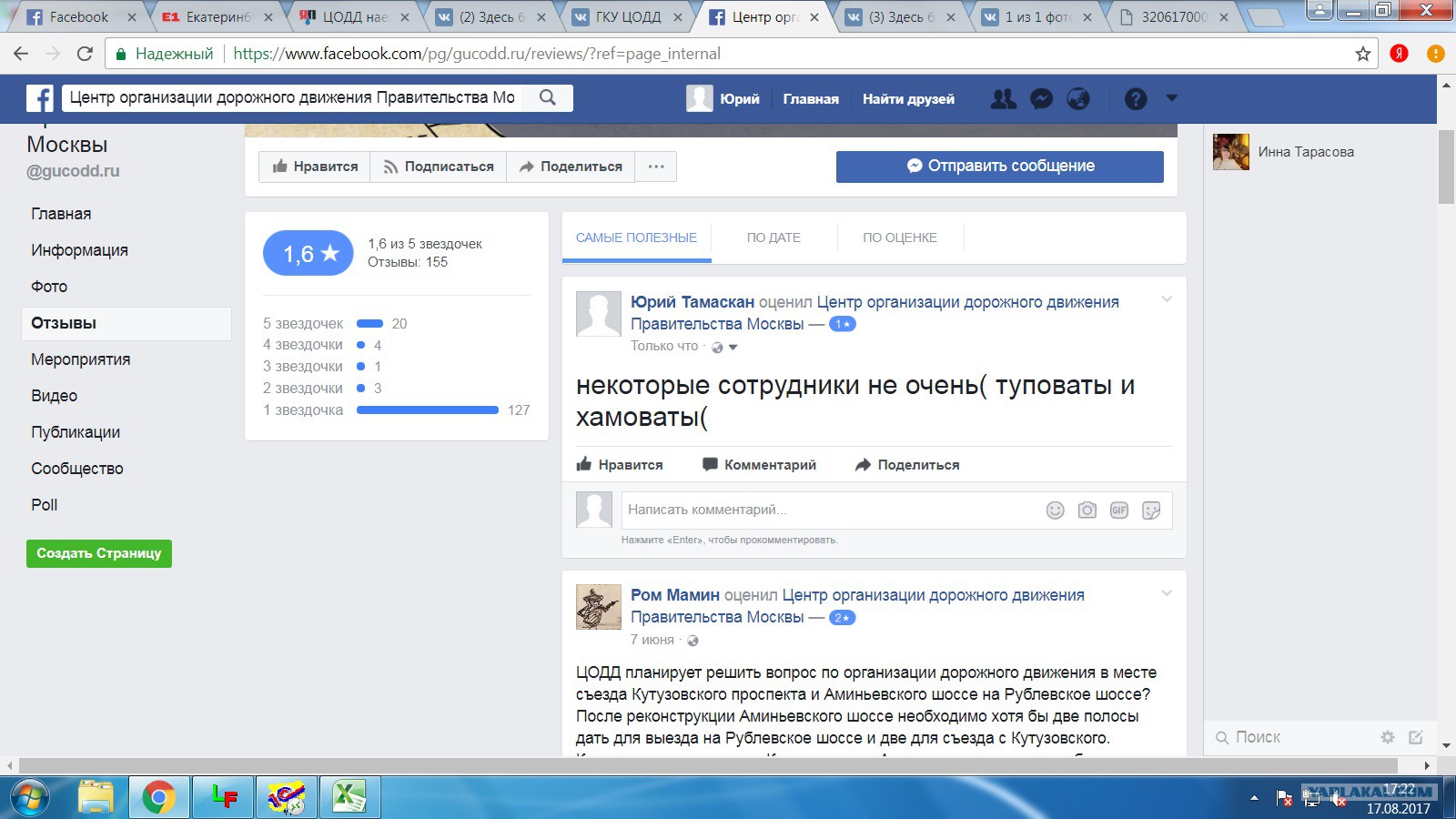
Task: Open Фото in the page sidebar
Action: pos(49,287)
